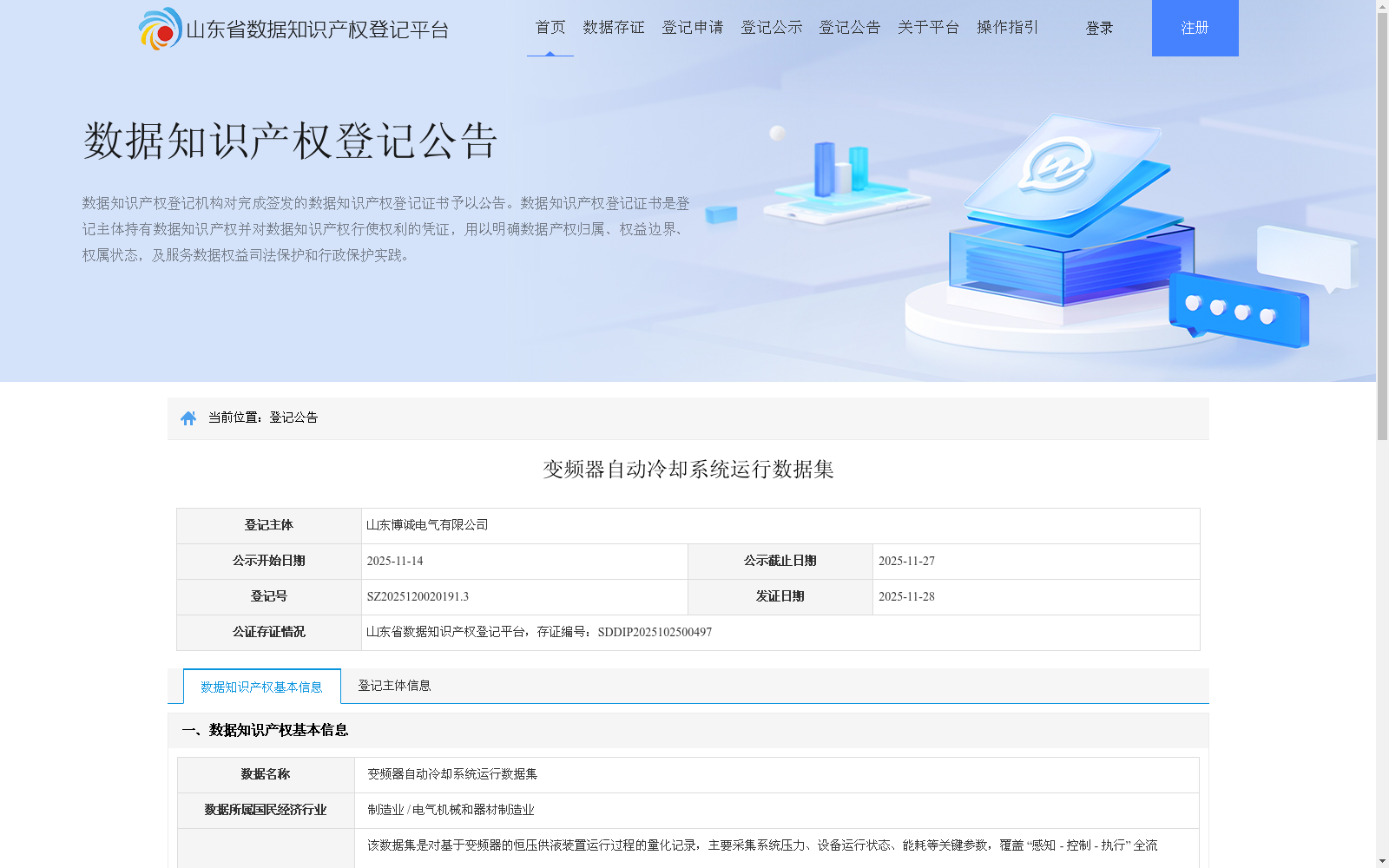Click the registrant value 山东博诚电气有限公司
This screenshot has height=868, width=1389.
coord(427,525)
